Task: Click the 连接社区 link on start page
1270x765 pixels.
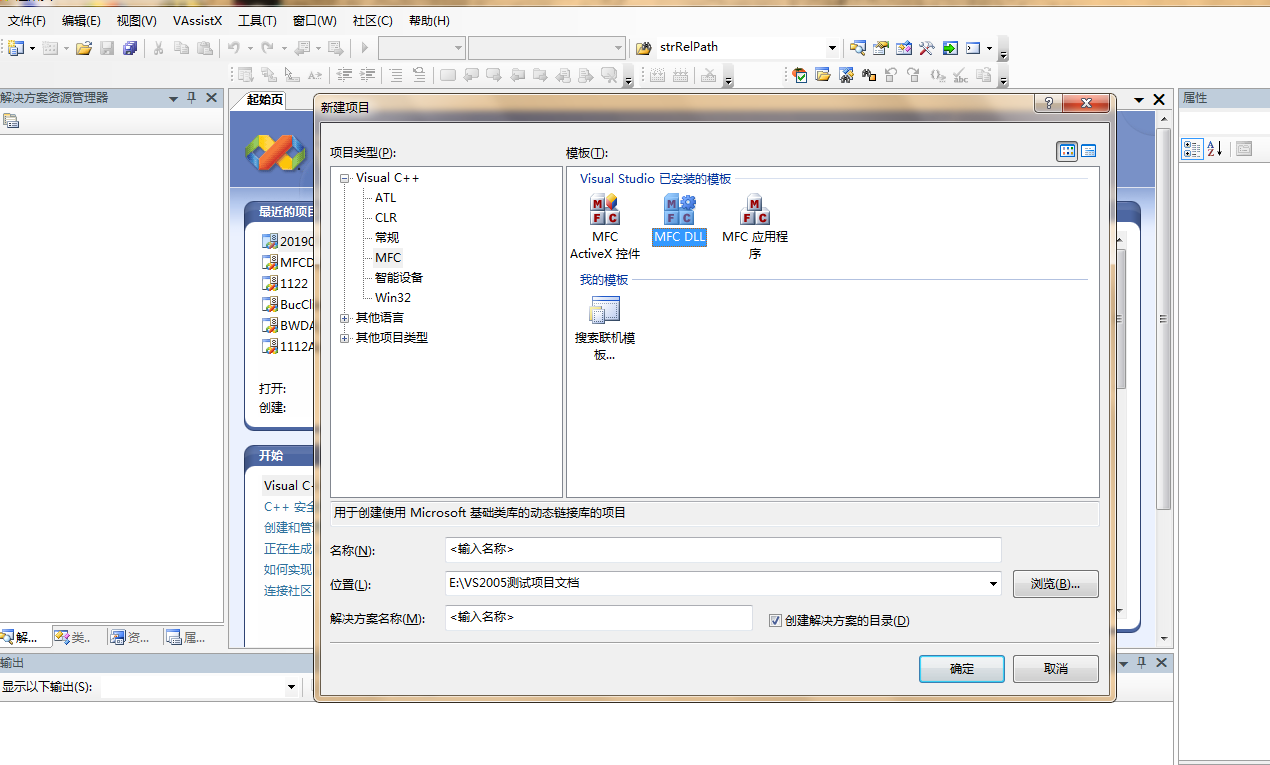Action: pos(288,591)
